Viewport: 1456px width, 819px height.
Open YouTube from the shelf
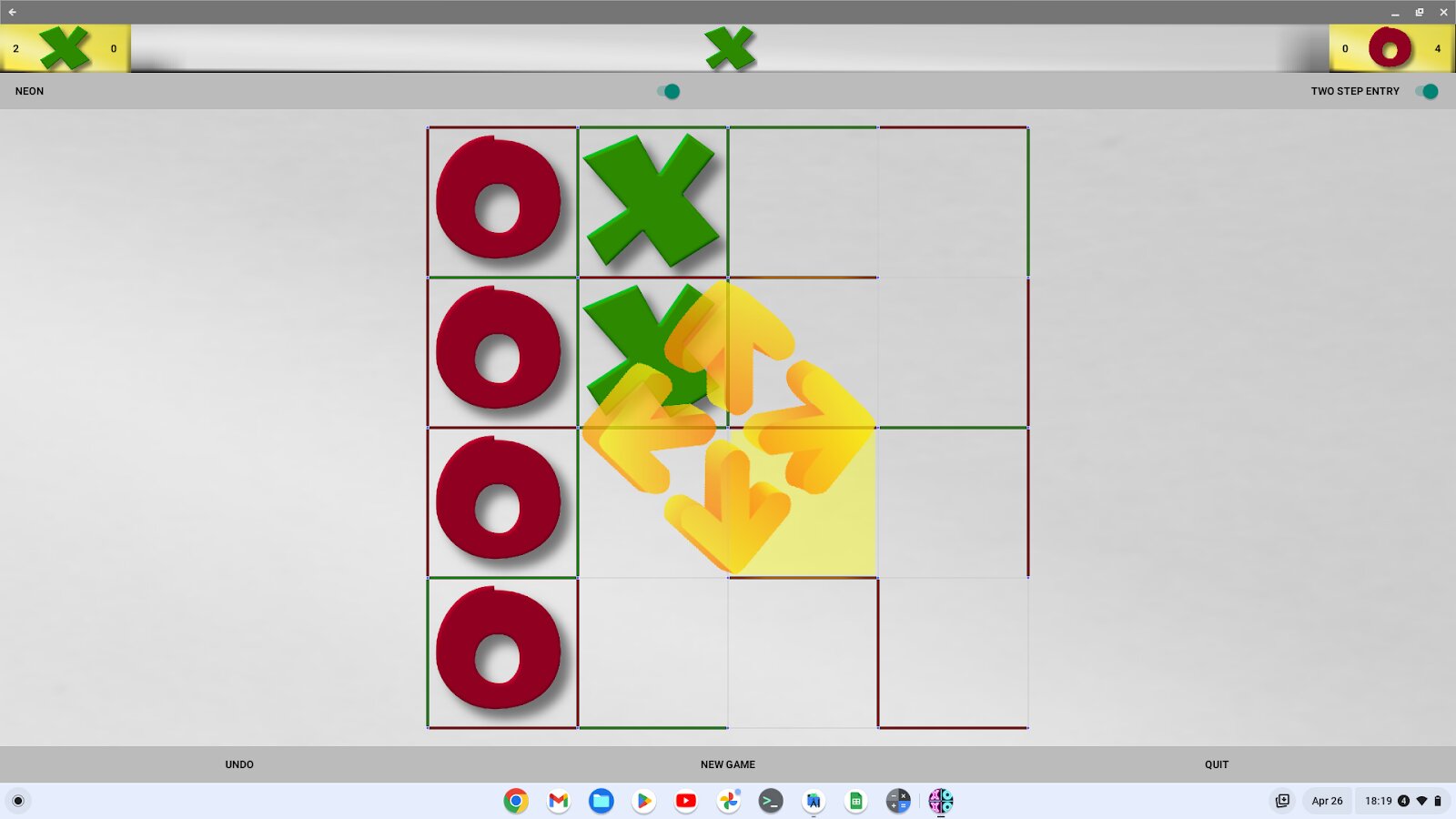[x=686, y=801]
